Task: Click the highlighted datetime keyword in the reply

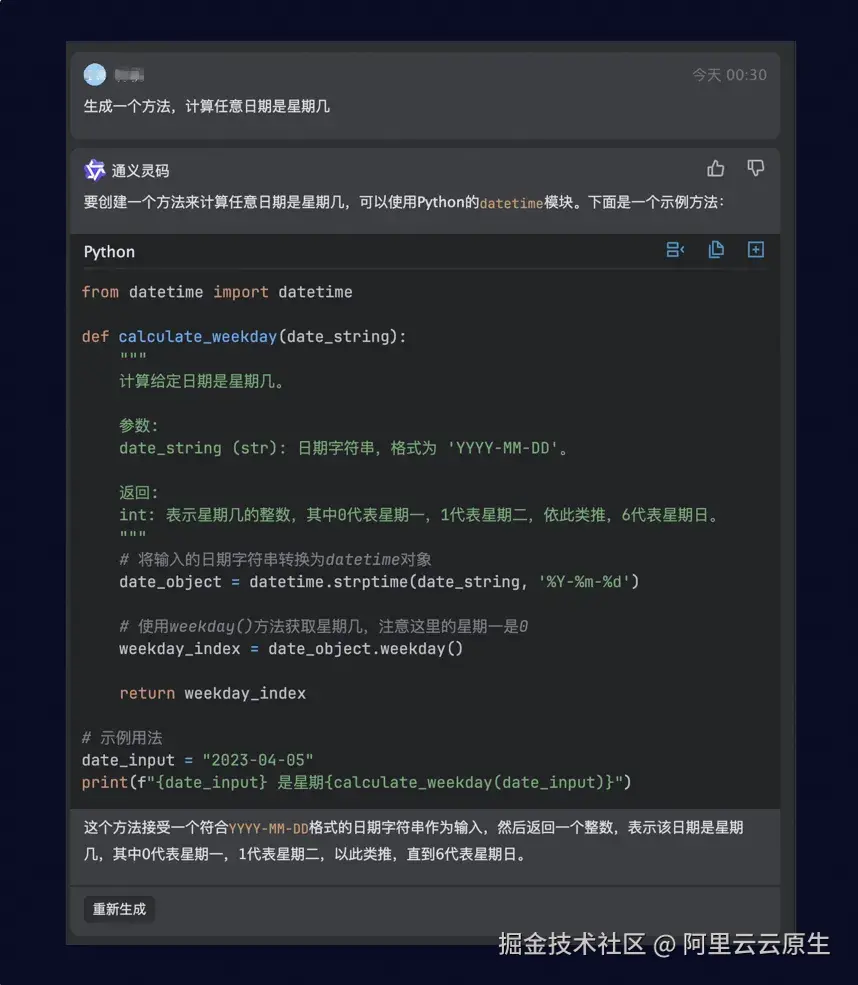Action: coord(510,203)
